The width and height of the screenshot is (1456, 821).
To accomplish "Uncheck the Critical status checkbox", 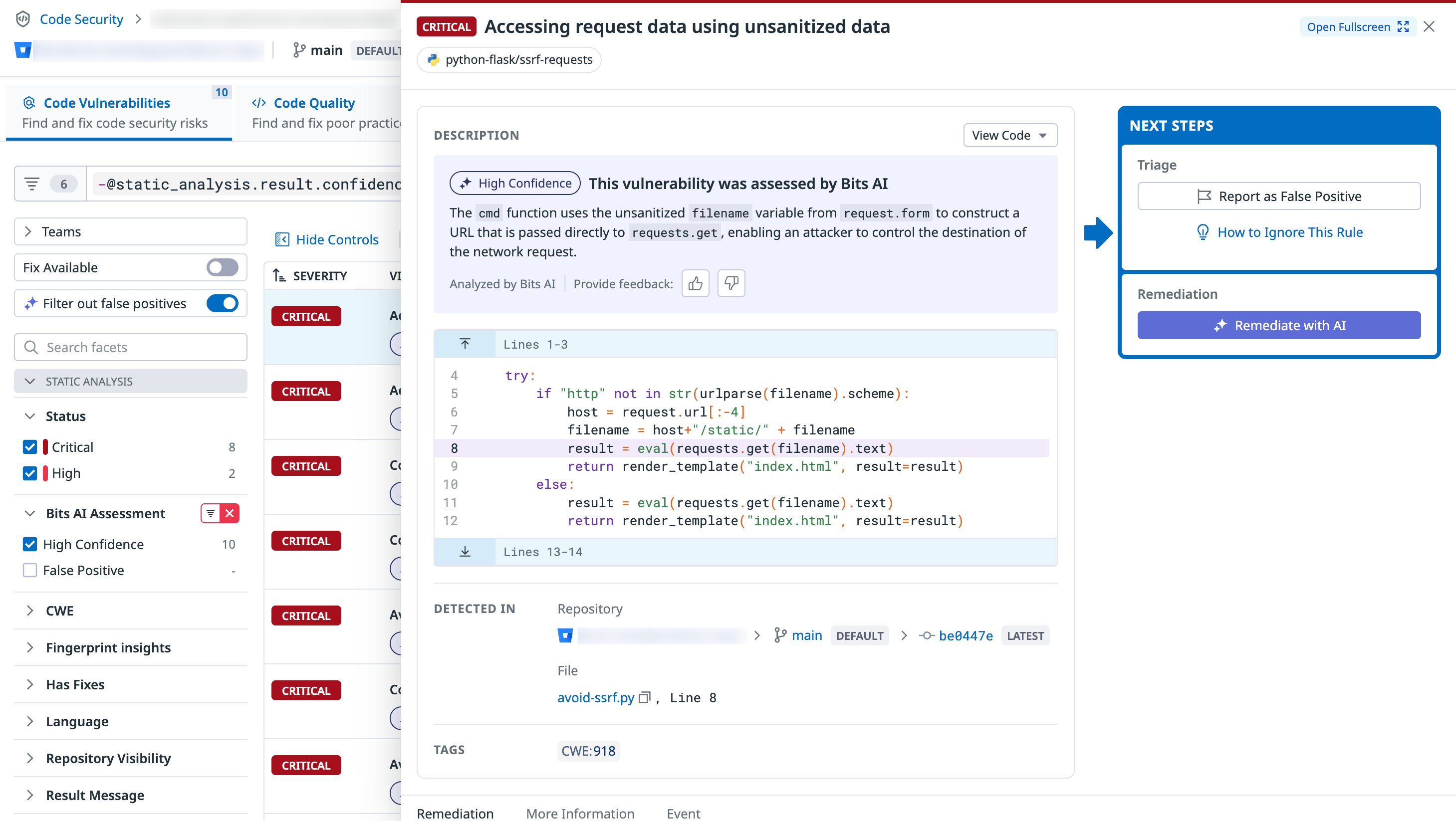I will [30, 447].
